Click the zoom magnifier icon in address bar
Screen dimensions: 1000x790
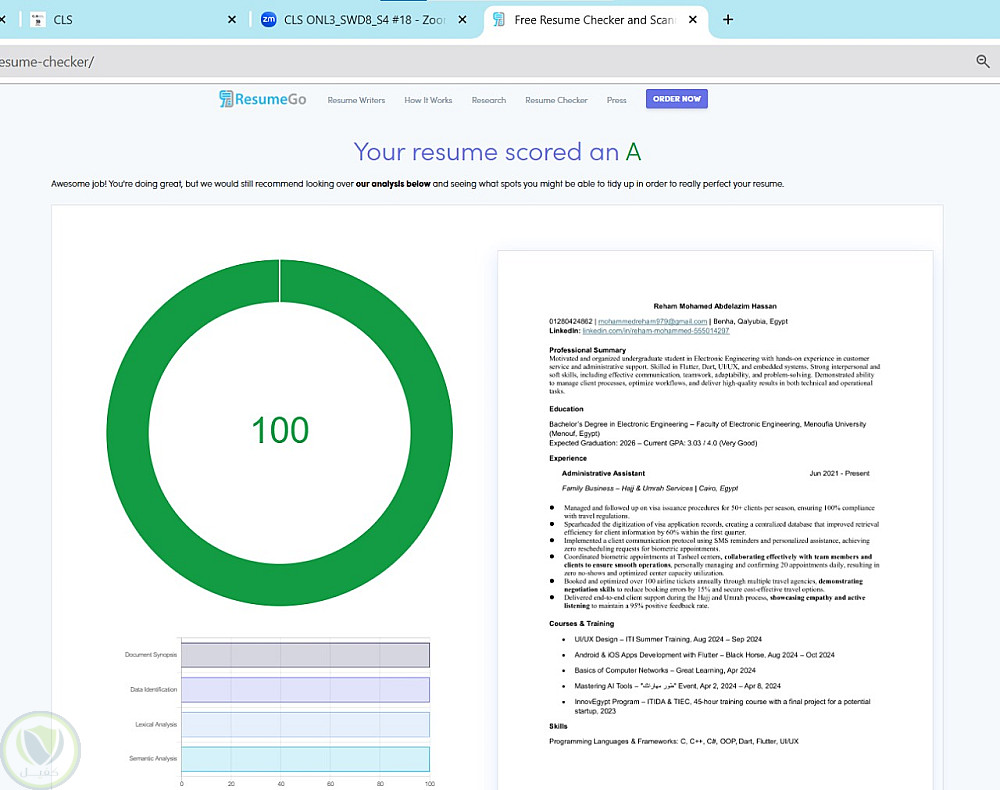[x=983, y=61]
